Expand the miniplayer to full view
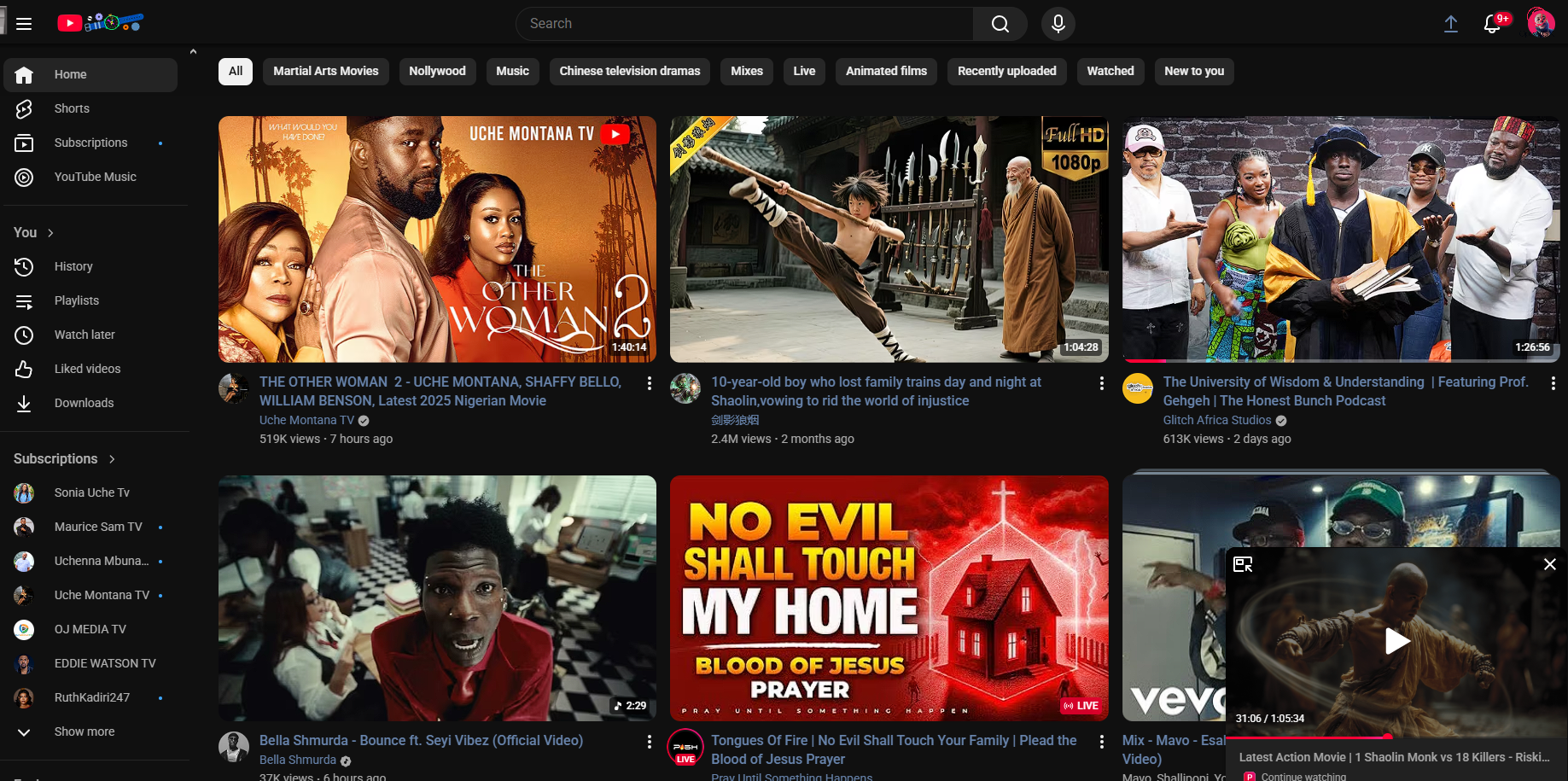 [1243, 564]
